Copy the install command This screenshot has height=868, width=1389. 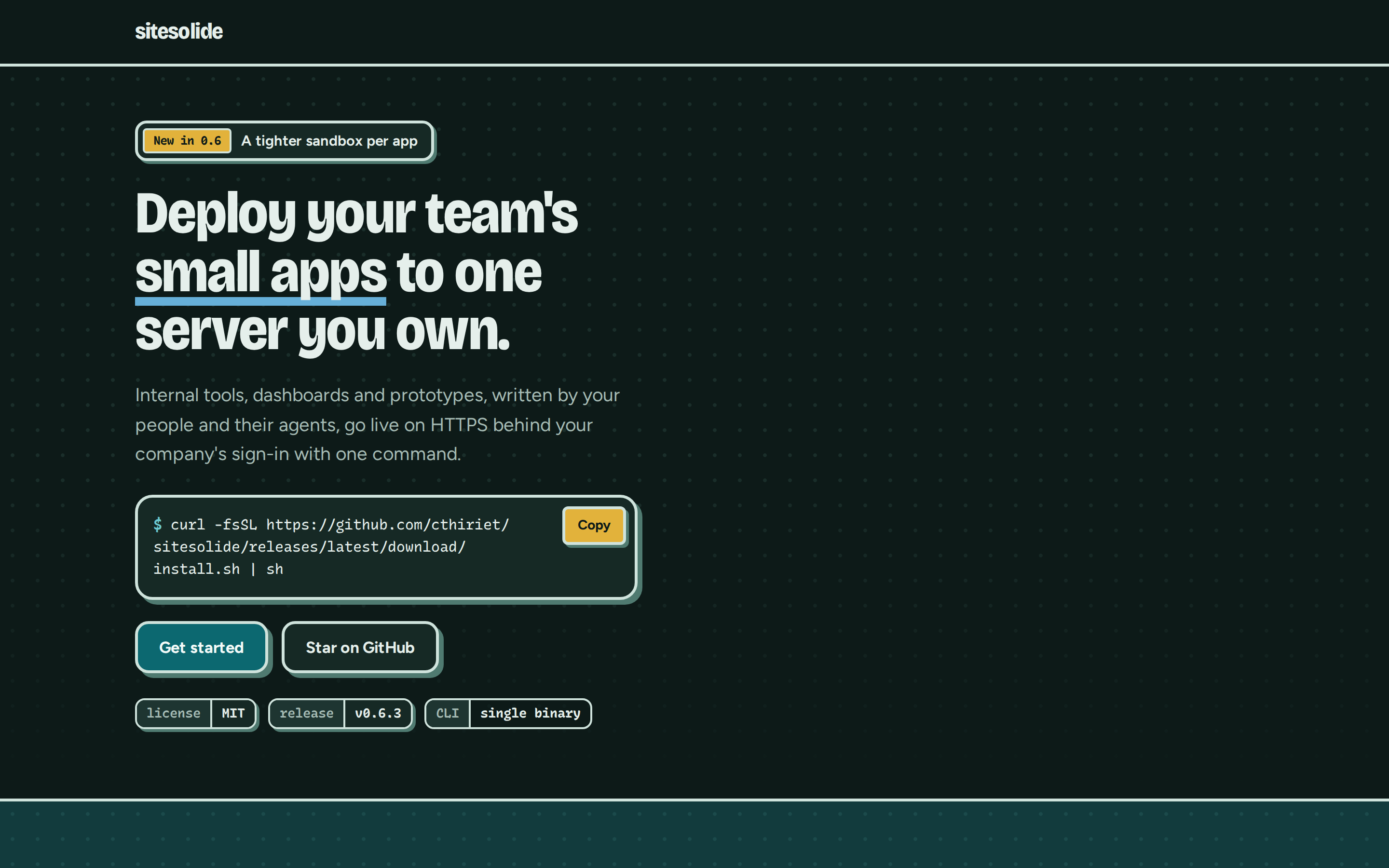point(594,525)
